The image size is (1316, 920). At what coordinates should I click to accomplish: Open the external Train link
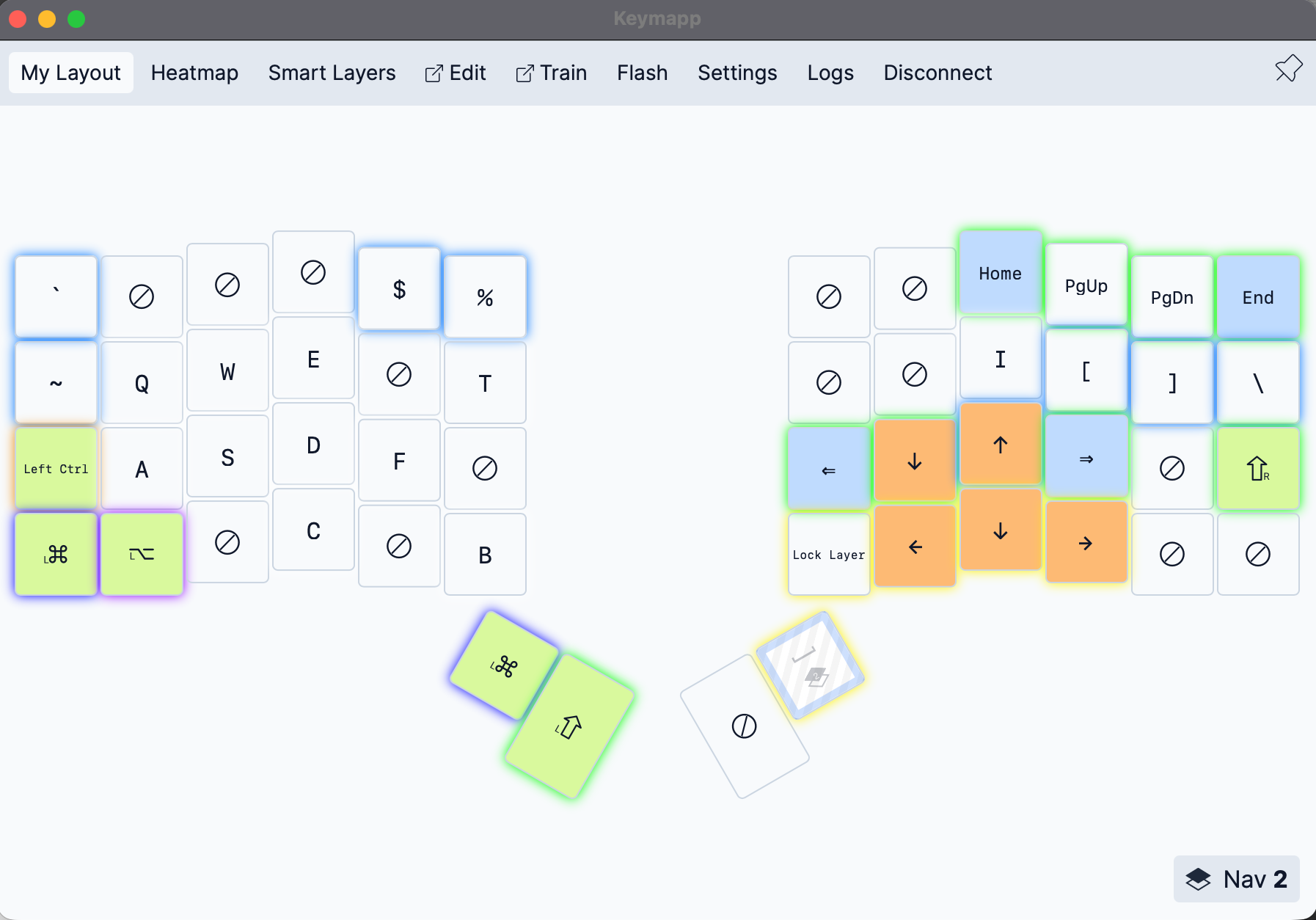point(552,73)
